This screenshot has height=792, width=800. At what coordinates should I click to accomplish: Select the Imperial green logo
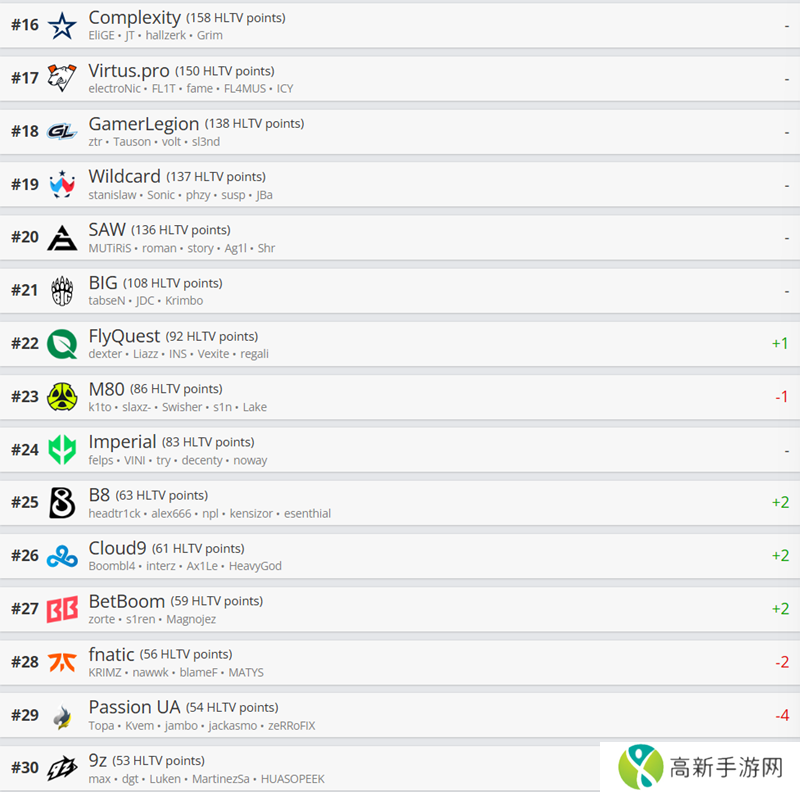[x=62, y=450]
